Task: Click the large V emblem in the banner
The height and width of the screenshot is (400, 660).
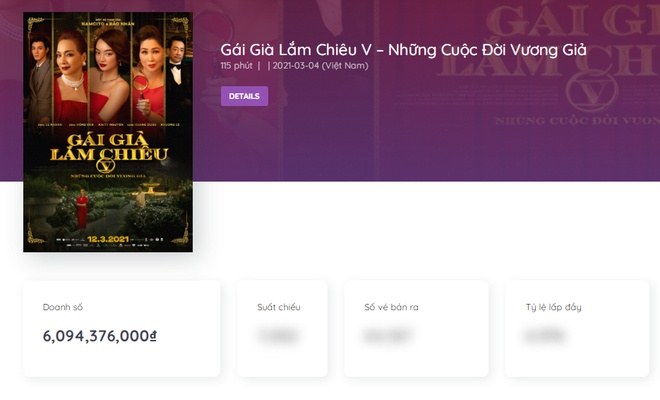Action: (591, 91)
